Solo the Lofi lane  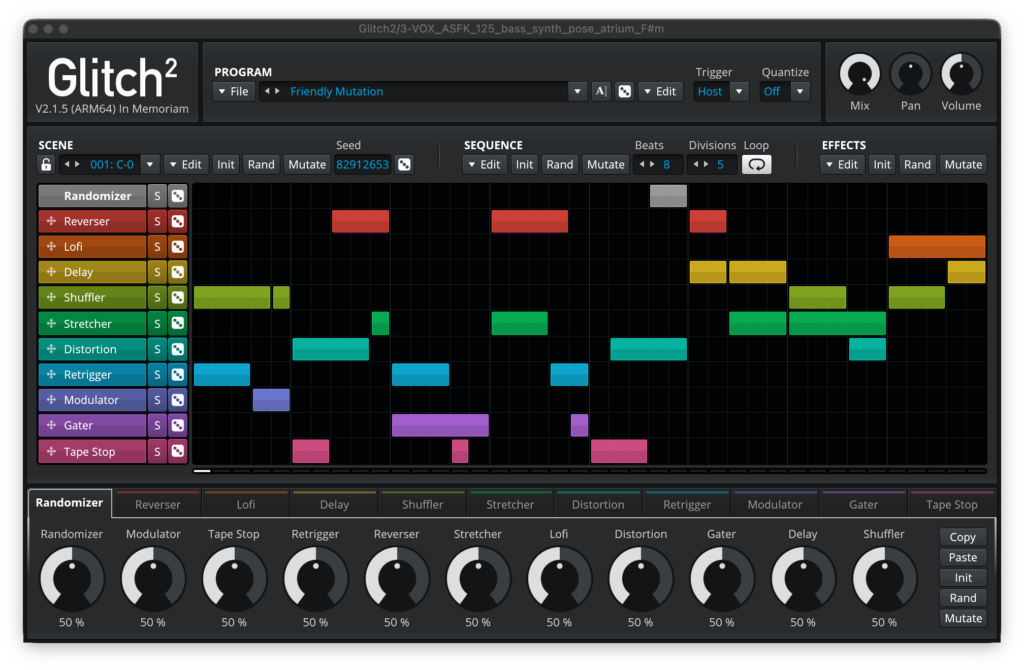(157, 247)
